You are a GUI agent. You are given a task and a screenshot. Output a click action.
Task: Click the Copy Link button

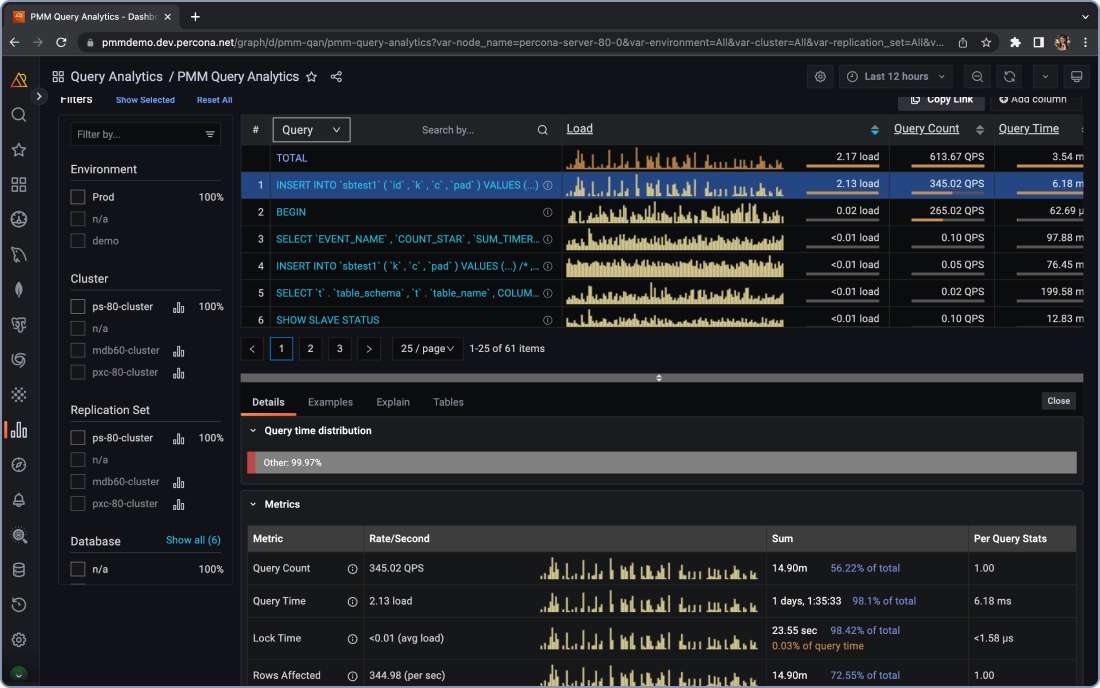pos(940,100)
